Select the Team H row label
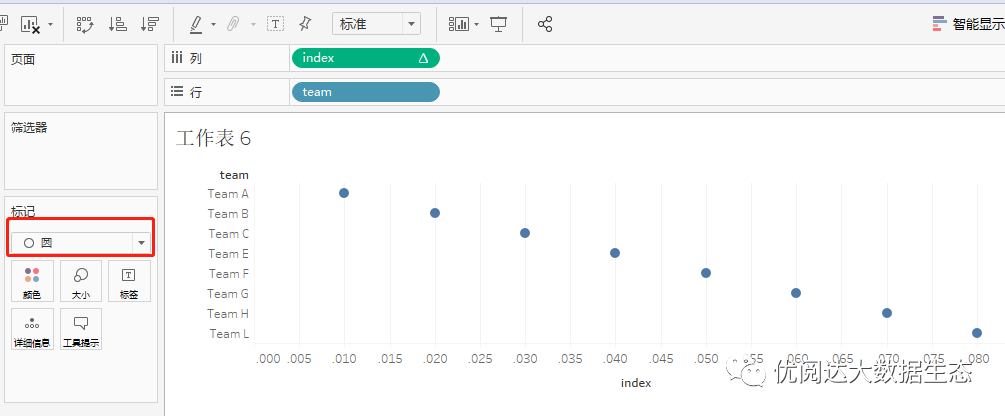Image resolution: width=1005 pixels, height=416 pixels. pyautogui.click(x=228, y=313)
